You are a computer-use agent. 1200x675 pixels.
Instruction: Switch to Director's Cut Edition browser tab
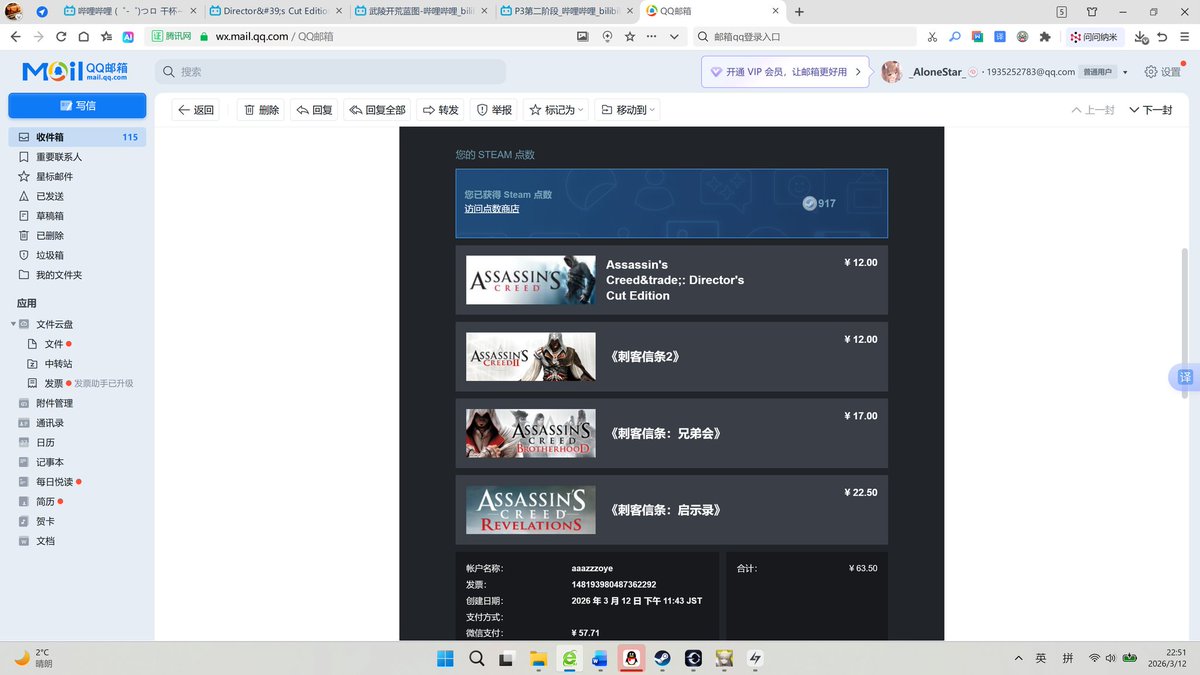[x=277, y=12]
